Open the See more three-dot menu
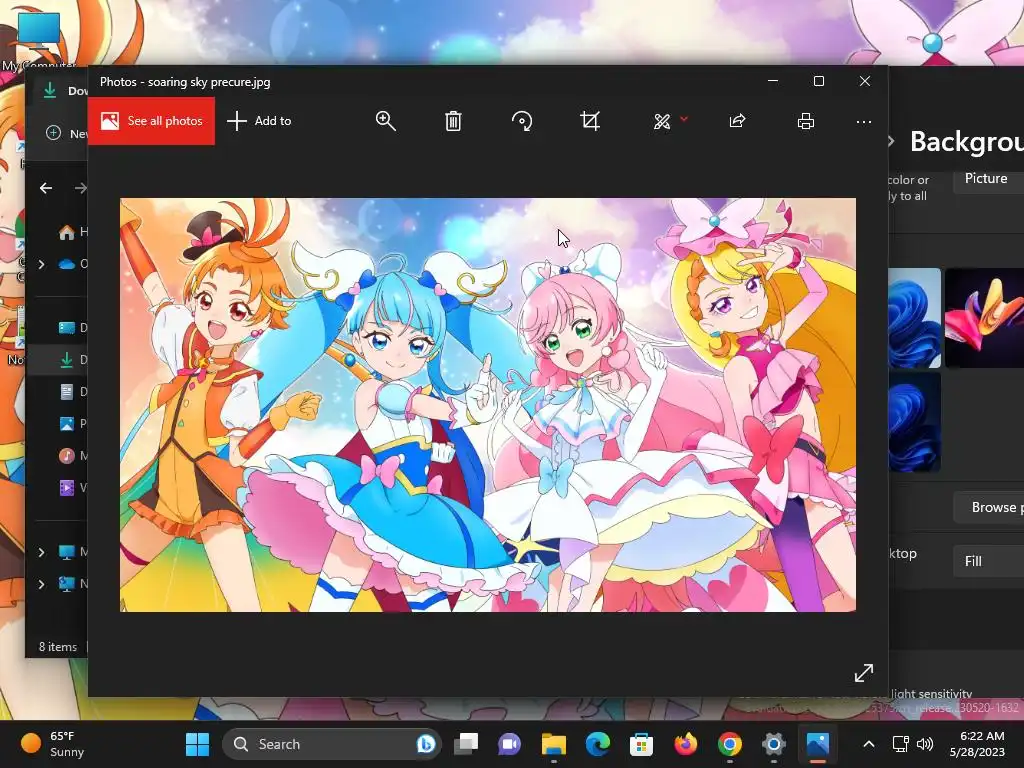 coord(863,121)
